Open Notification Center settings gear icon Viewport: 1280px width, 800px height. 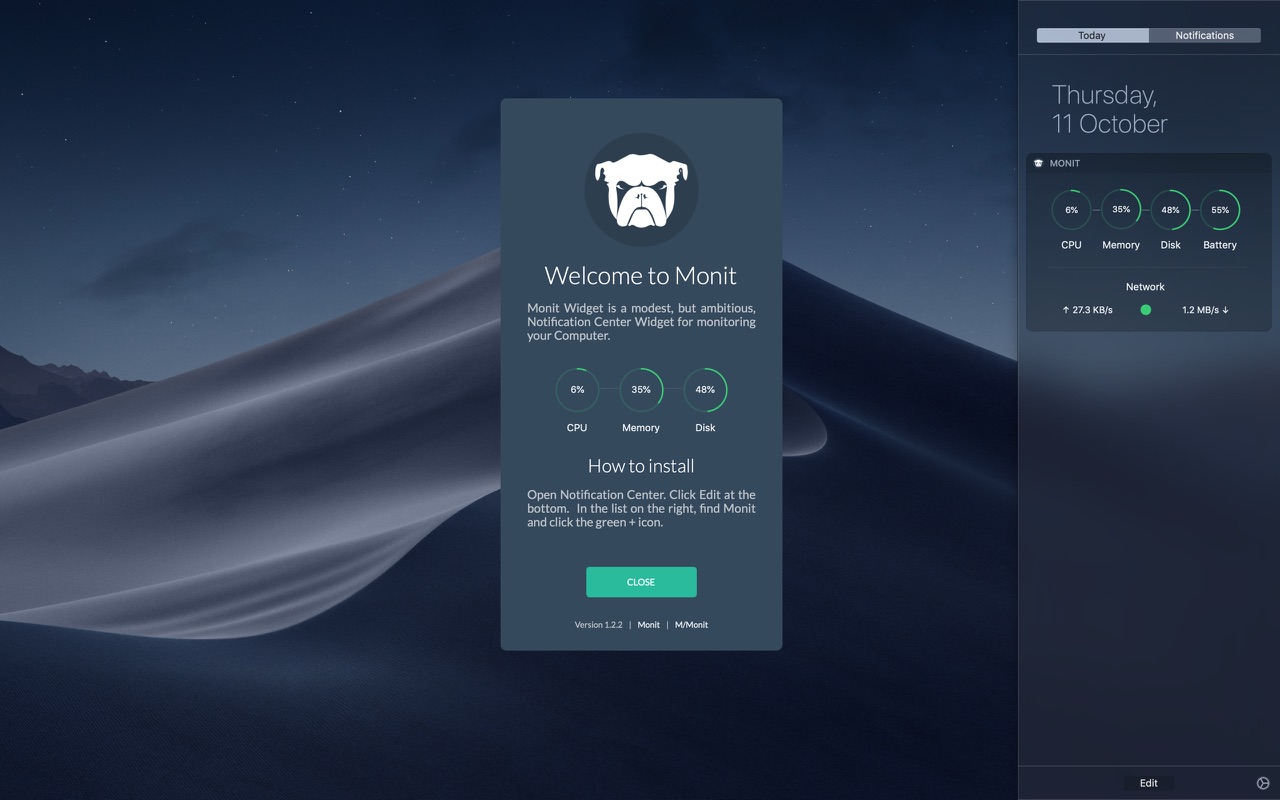[1262, 783]
